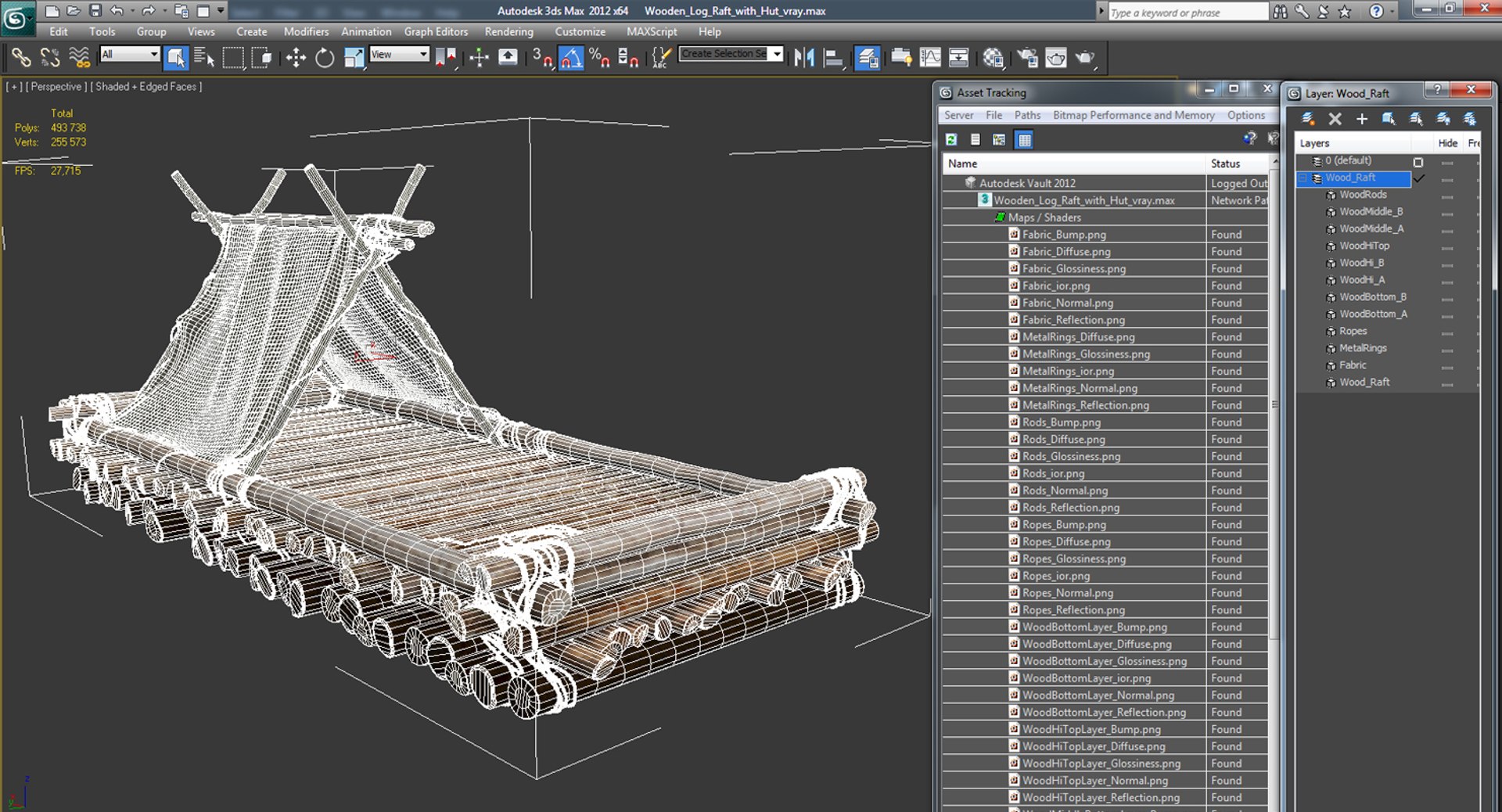The height and width of the screenshot is (812, 1502).
Task: Toggle the Angle Snap icon
Action: [571, 58]
